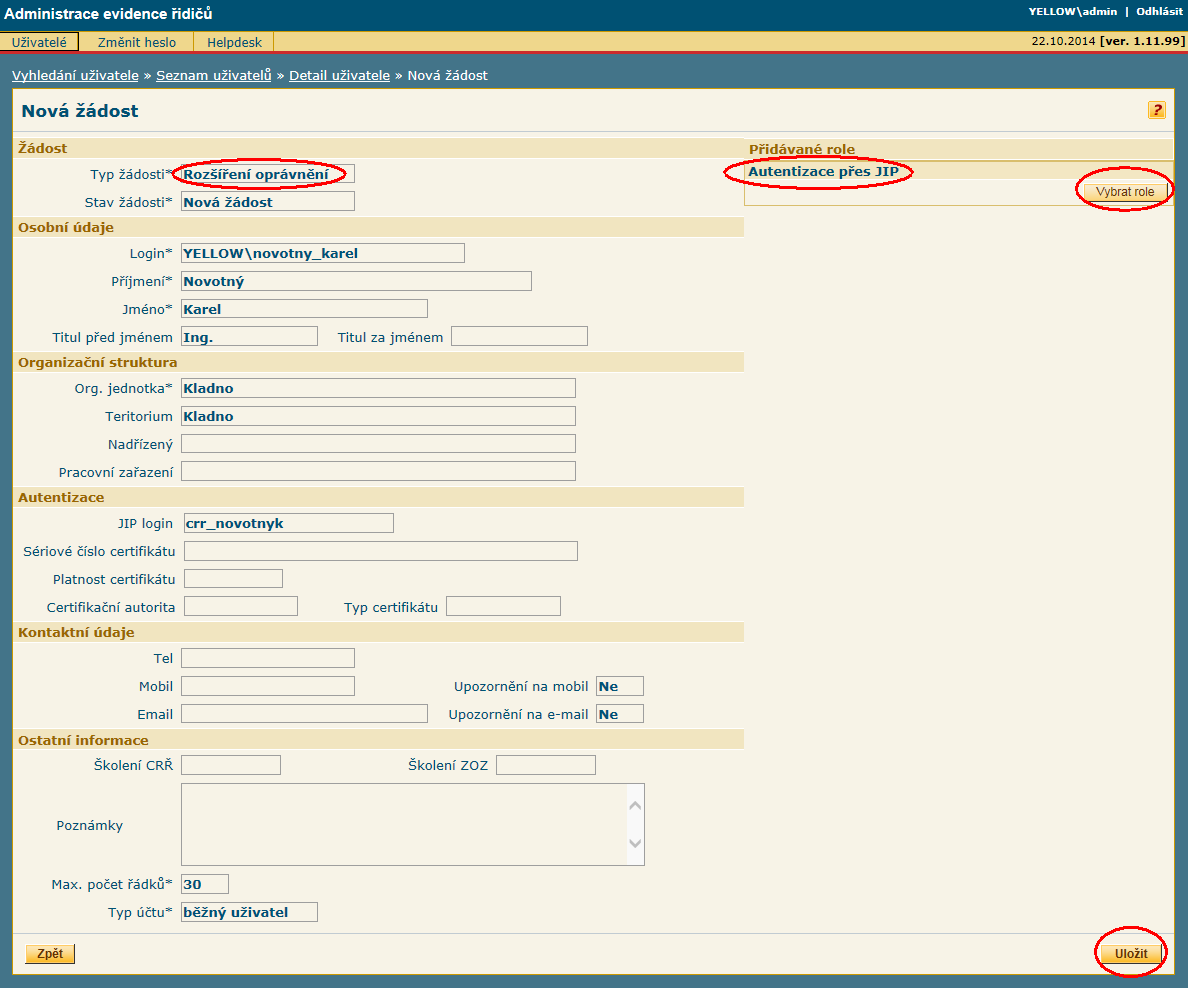This screenshot has height=988, width=1188.
Task: Click Typ certifikátu field
Action: click(x=503, y=606)
